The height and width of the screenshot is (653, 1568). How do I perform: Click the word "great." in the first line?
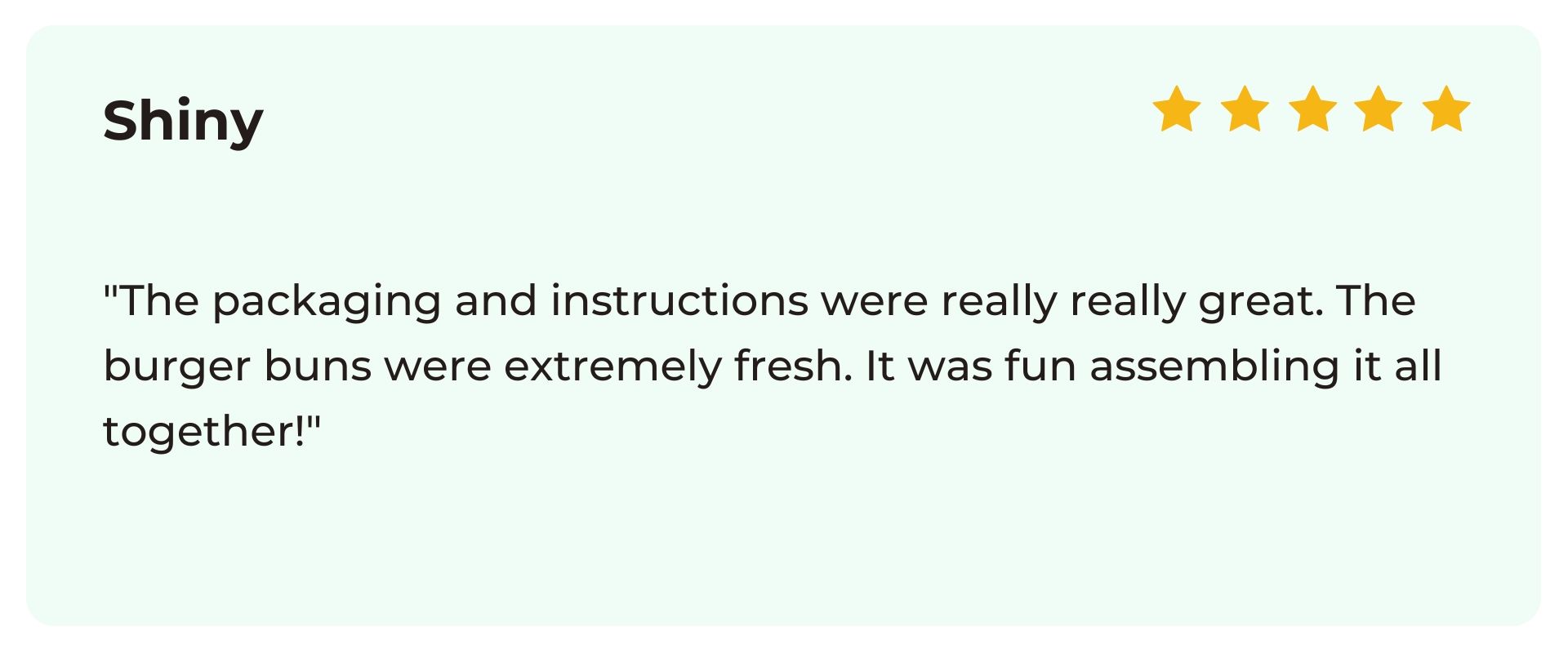click(1261, 302)
